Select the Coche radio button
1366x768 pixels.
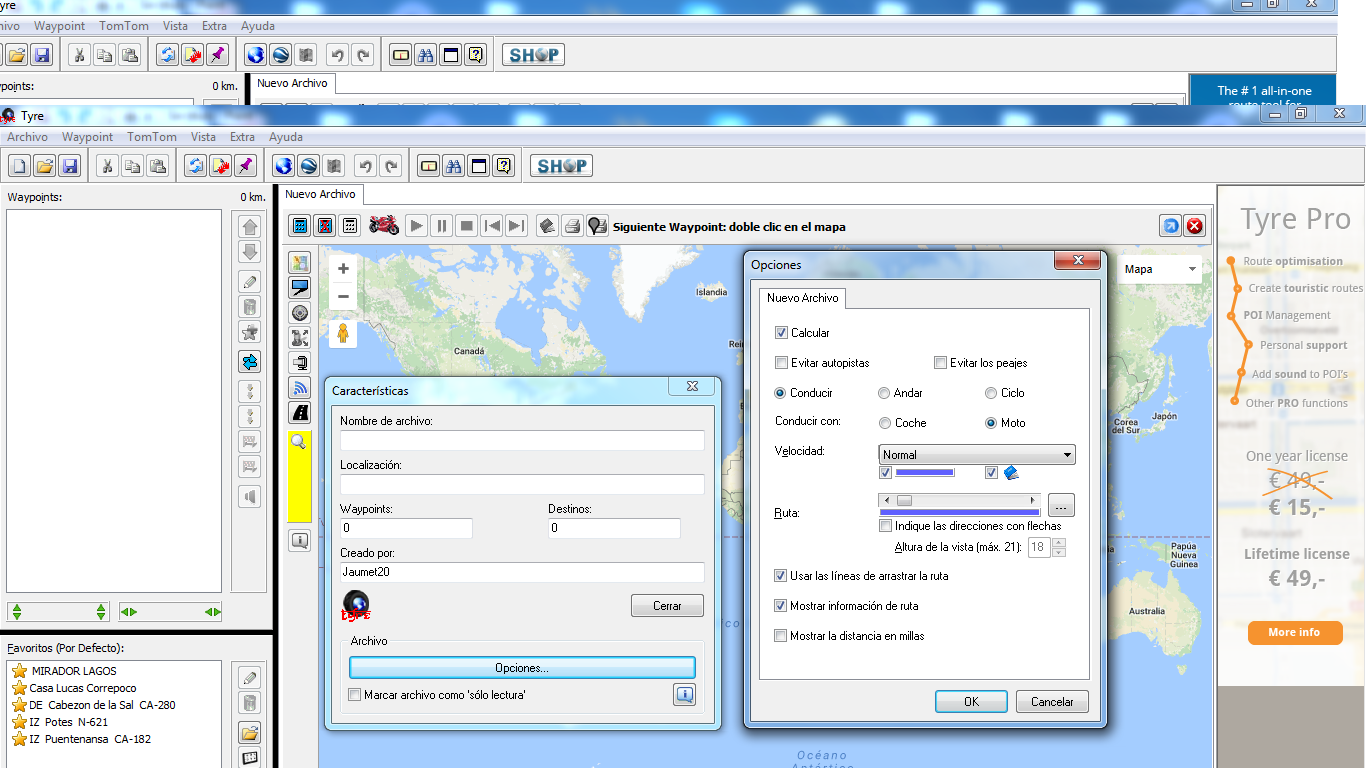click(884, 423)
